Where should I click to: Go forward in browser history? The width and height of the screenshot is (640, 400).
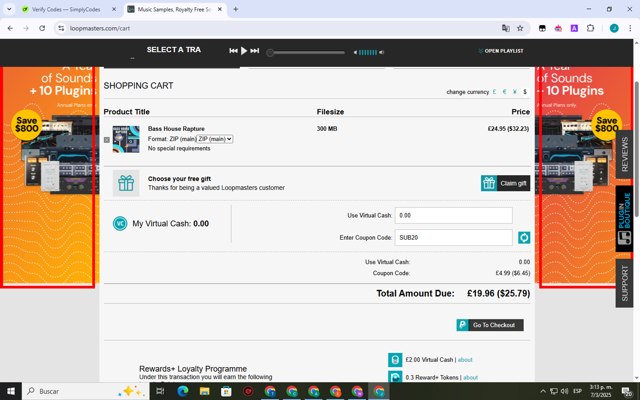26,28
